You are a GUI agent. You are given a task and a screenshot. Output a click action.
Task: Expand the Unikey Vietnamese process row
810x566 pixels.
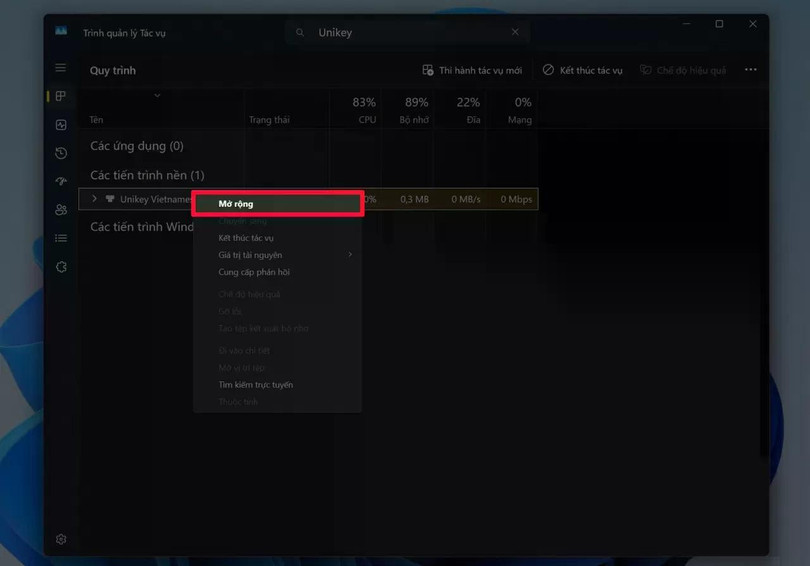94,199
